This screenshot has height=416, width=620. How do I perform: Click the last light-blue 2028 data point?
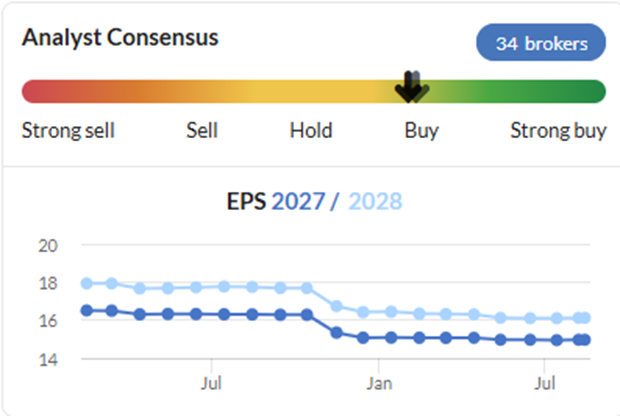tap(585, 318)
